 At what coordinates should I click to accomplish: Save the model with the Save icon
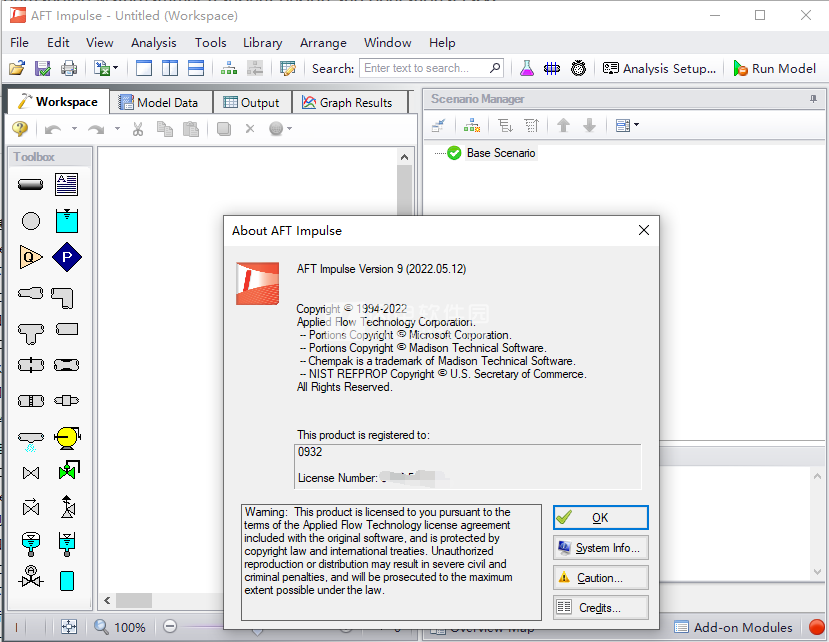tap(42, 68)
